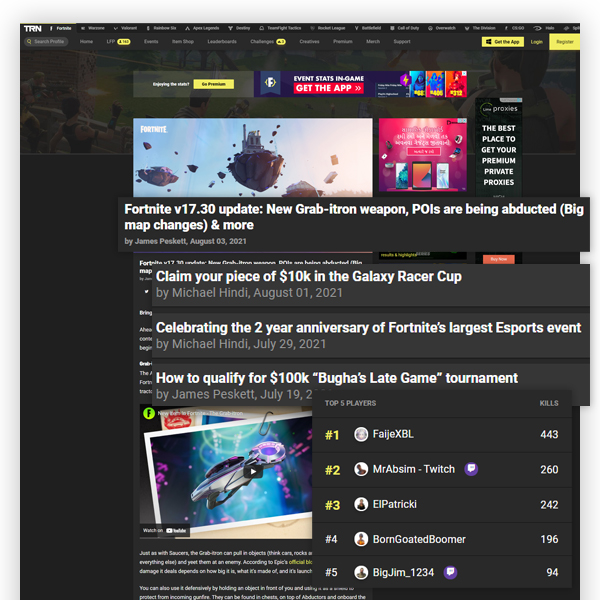Open the floating islands Fortnite article image
Screen dimensions: 600x600
pyautogui.click(x=253, y=158)
